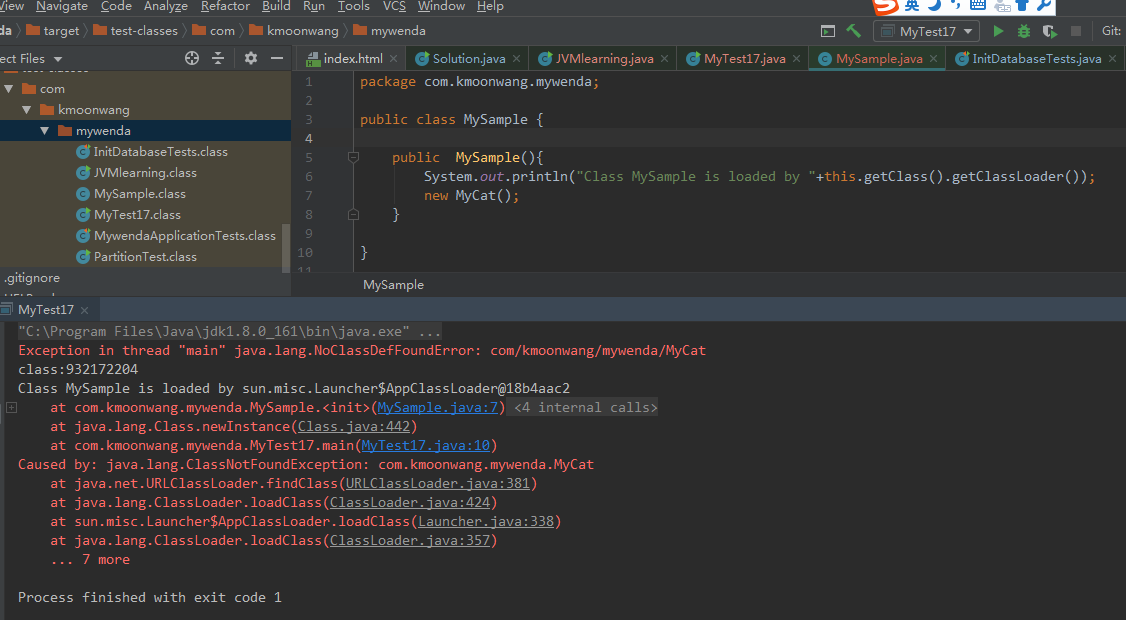Viewport: 1126px width, 620px height.
Task: Open the Build menu
Action: [x=276, y=6]
